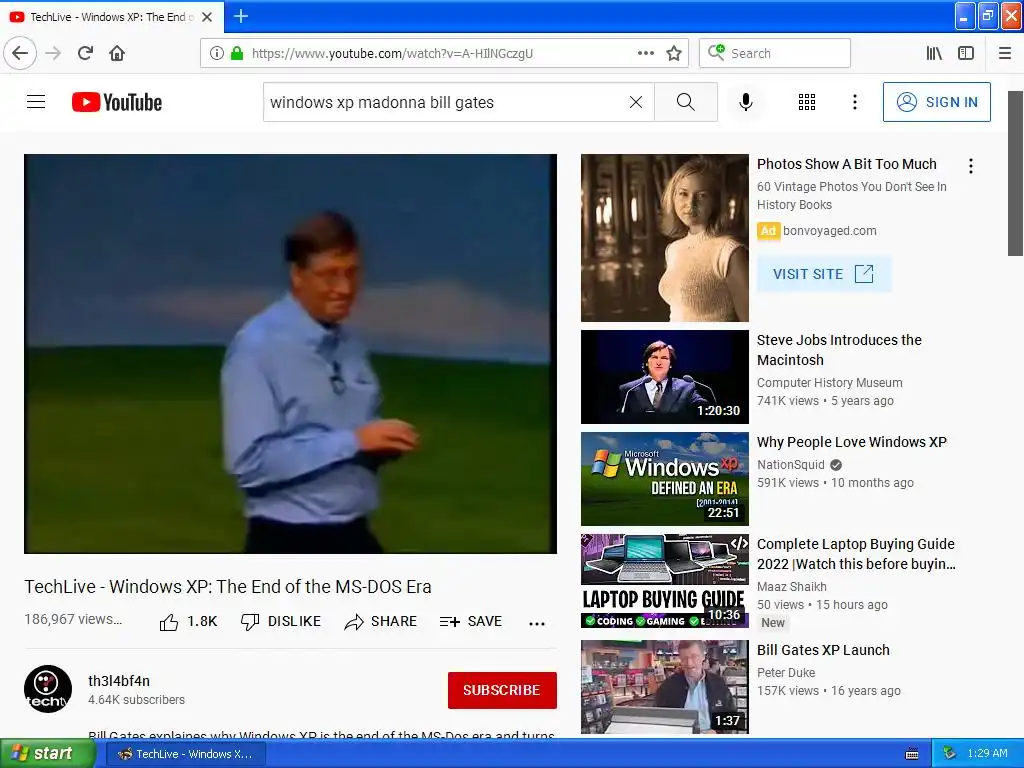Click the Bill Gates XP Launch title
This screenshot has width=1024, height=768.
point(823,650)
